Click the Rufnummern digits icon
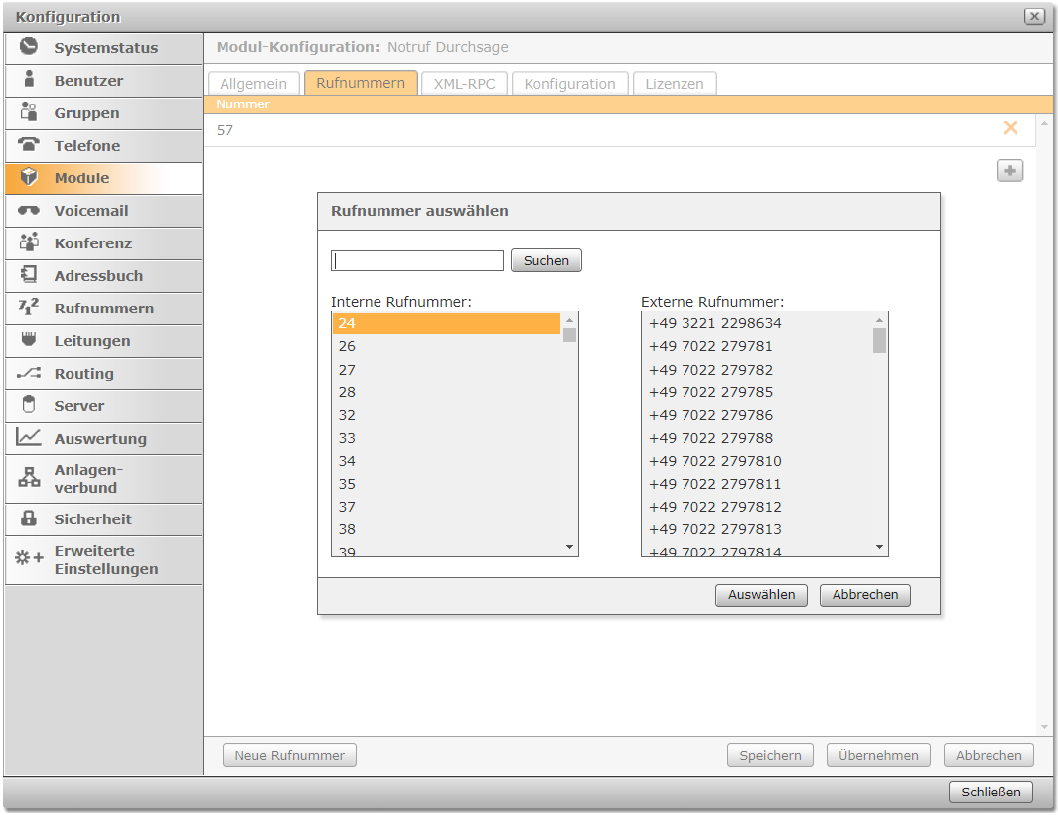 (x=29, y=307)
